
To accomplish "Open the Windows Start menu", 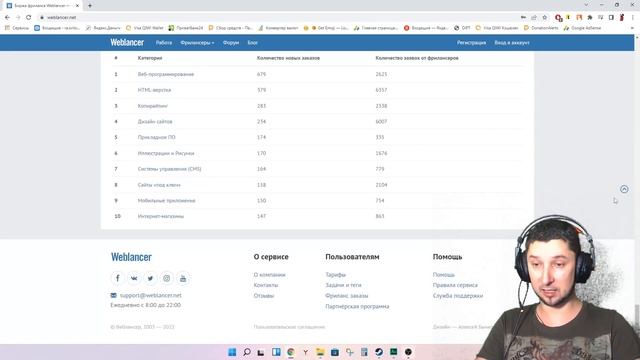I will 232,352.
